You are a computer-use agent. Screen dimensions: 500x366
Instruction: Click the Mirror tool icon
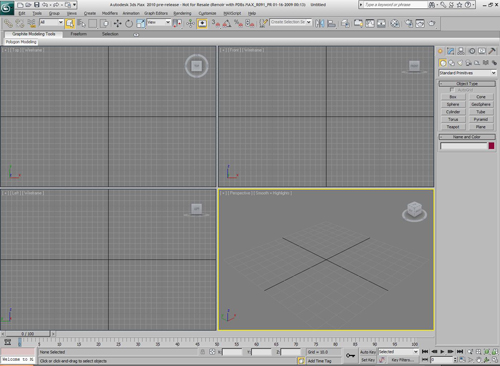pyautogui.click(x=320, y=23)
